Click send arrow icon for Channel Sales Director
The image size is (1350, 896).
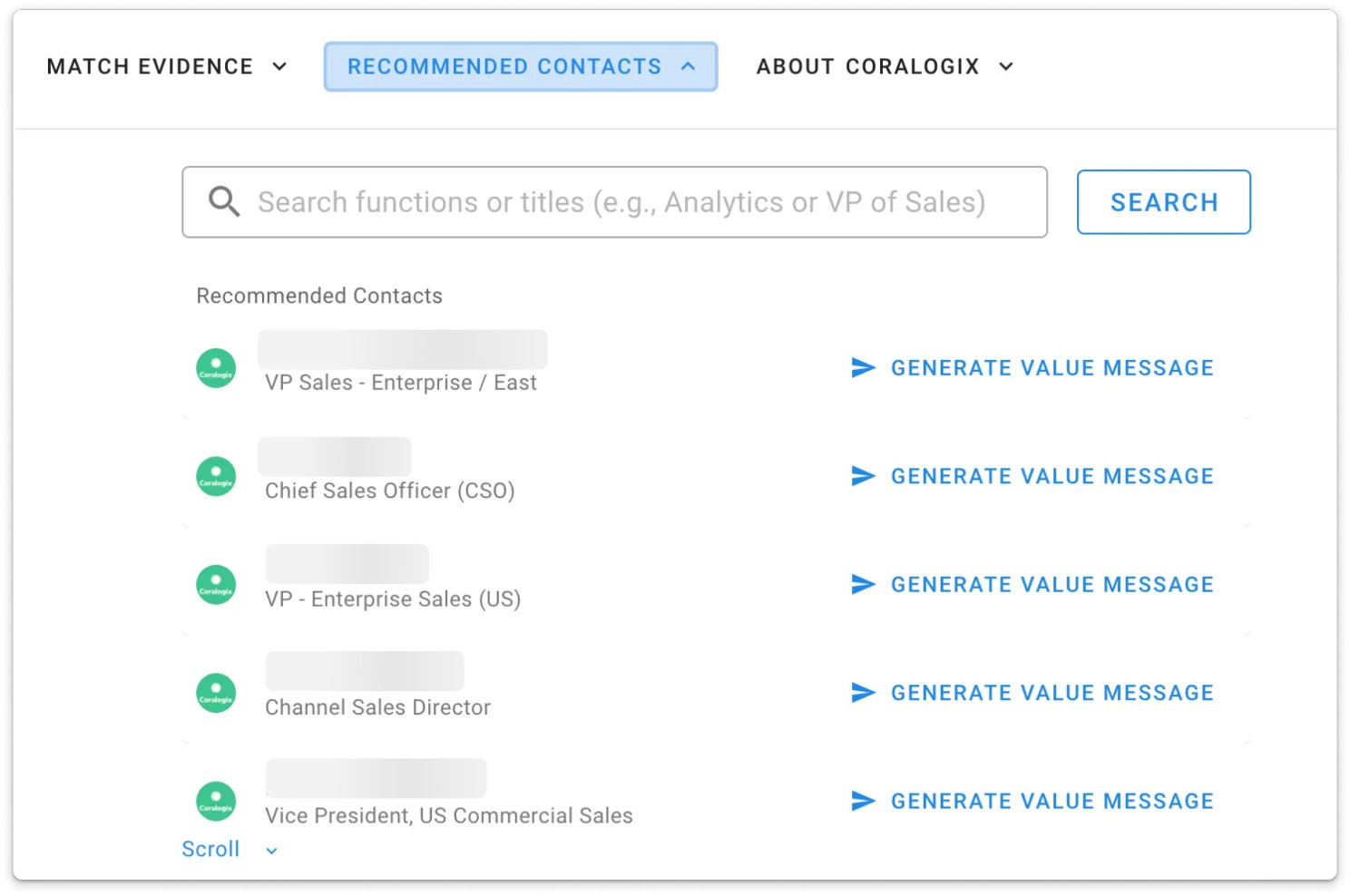863,693
